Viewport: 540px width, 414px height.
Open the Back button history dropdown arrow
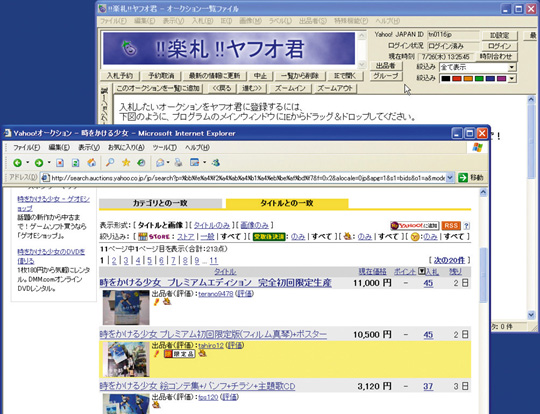tap(28, 163)
